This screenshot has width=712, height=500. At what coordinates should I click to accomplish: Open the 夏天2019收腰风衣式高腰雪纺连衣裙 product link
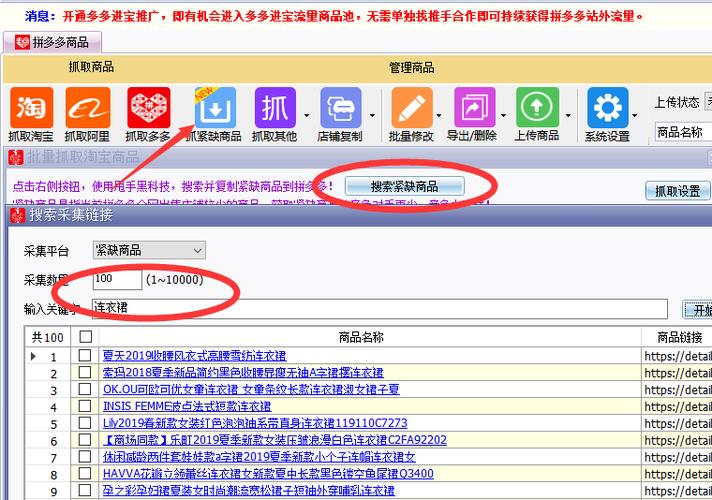(194, 356)
